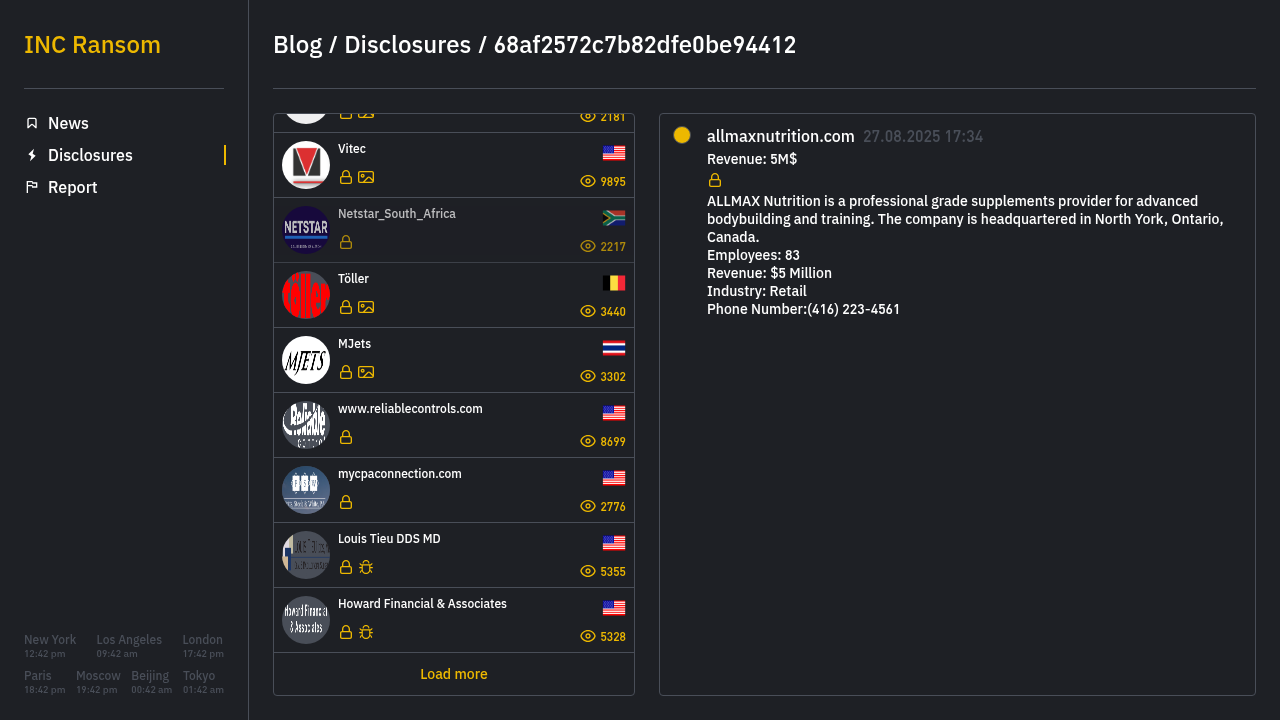1280x720 pixels.
Task: Open the allmaxnutrition.com disclosure title
Action: (x=781, y=136)
